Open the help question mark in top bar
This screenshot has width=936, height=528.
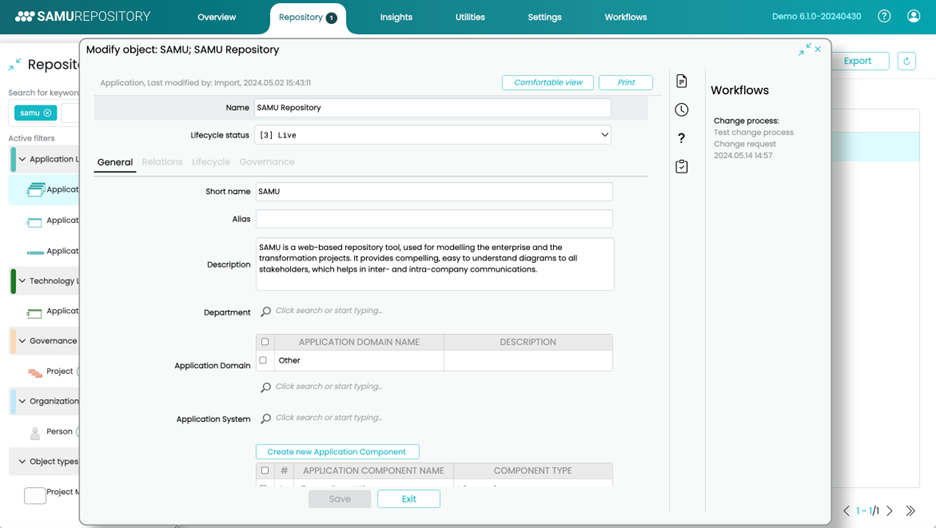click(884, 16)
